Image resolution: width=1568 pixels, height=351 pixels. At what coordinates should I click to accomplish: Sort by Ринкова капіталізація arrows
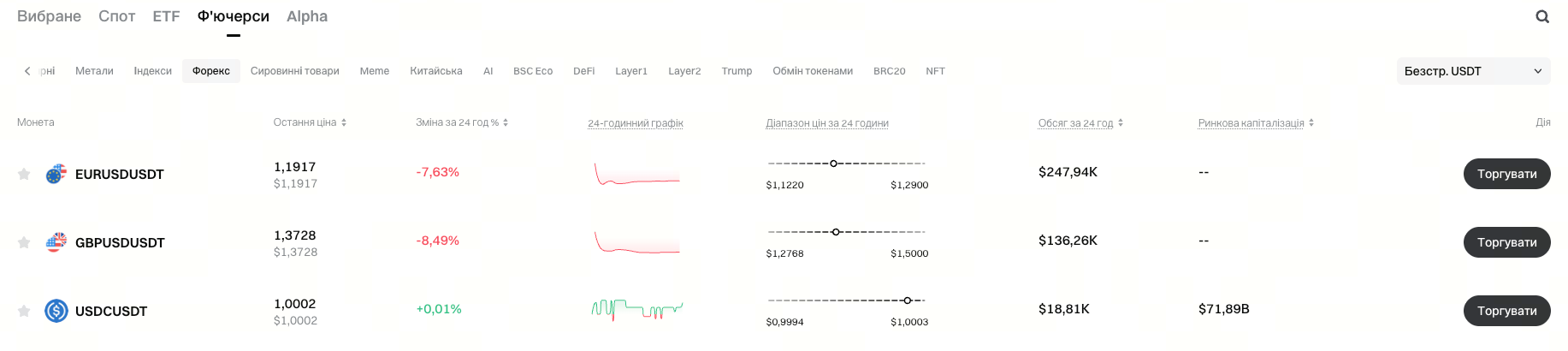point(1311,122)
